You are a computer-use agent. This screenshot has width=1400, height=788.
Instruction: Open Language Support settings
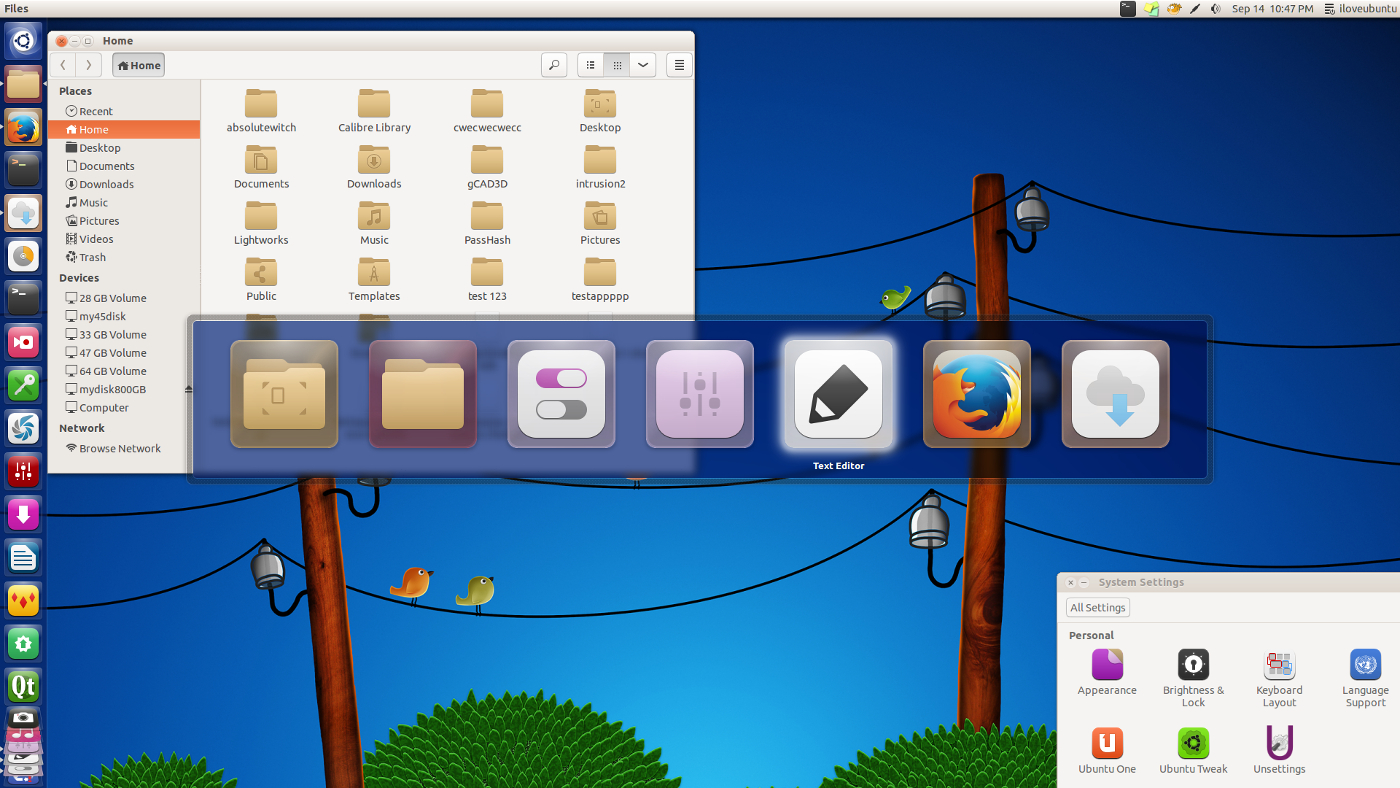tap(1365, 678)
